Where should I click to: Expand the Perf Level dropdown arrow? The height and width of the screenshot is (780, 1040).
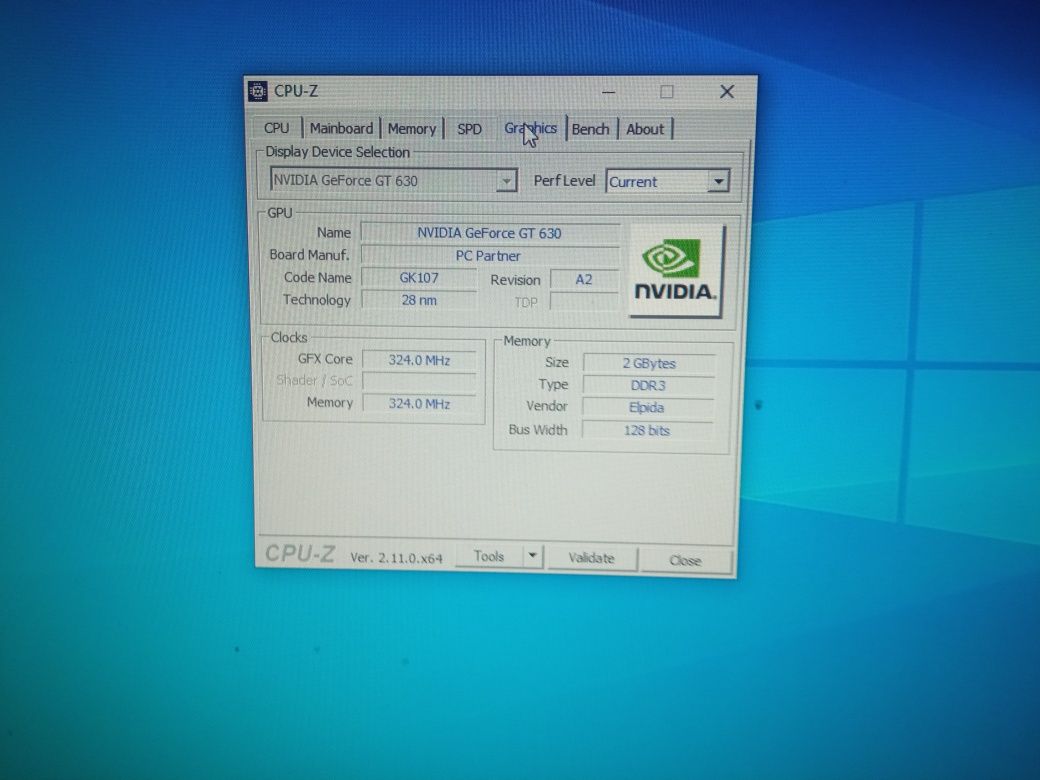(718, 181)
